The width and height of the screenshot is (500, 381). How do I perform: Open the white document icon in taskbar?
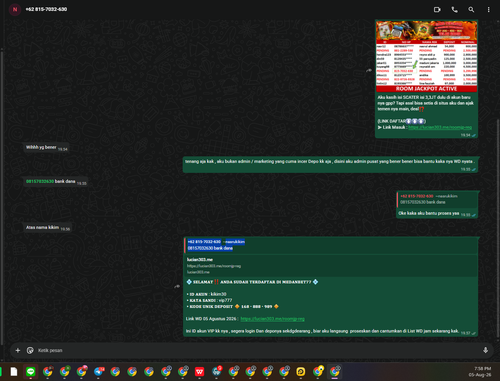pyautogui.click(x=14, y=371)
